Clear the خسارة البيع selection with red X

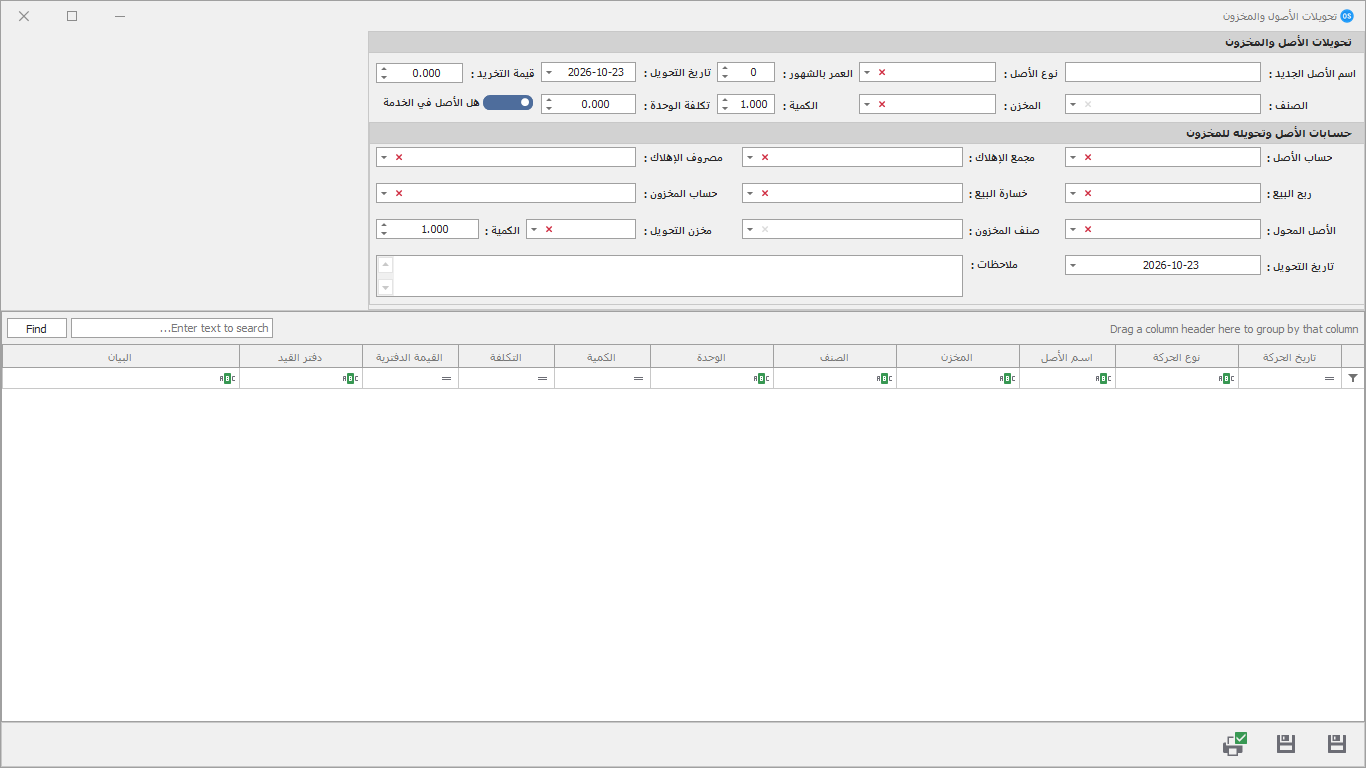765,194
